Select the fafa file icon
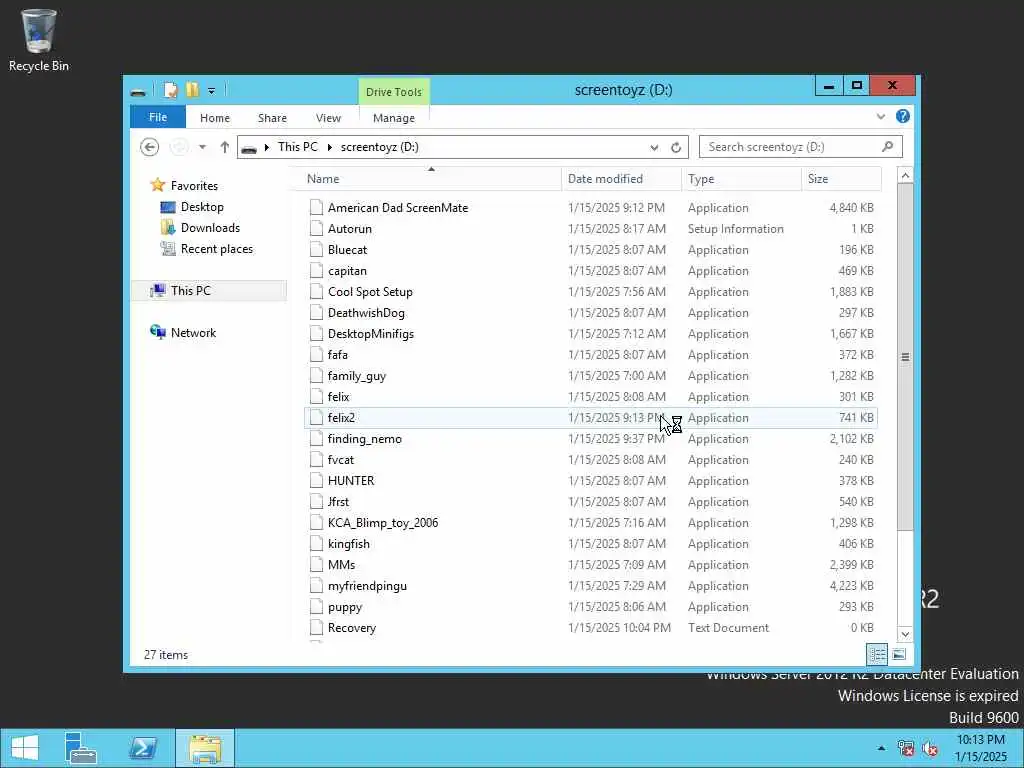 [316, 355]
